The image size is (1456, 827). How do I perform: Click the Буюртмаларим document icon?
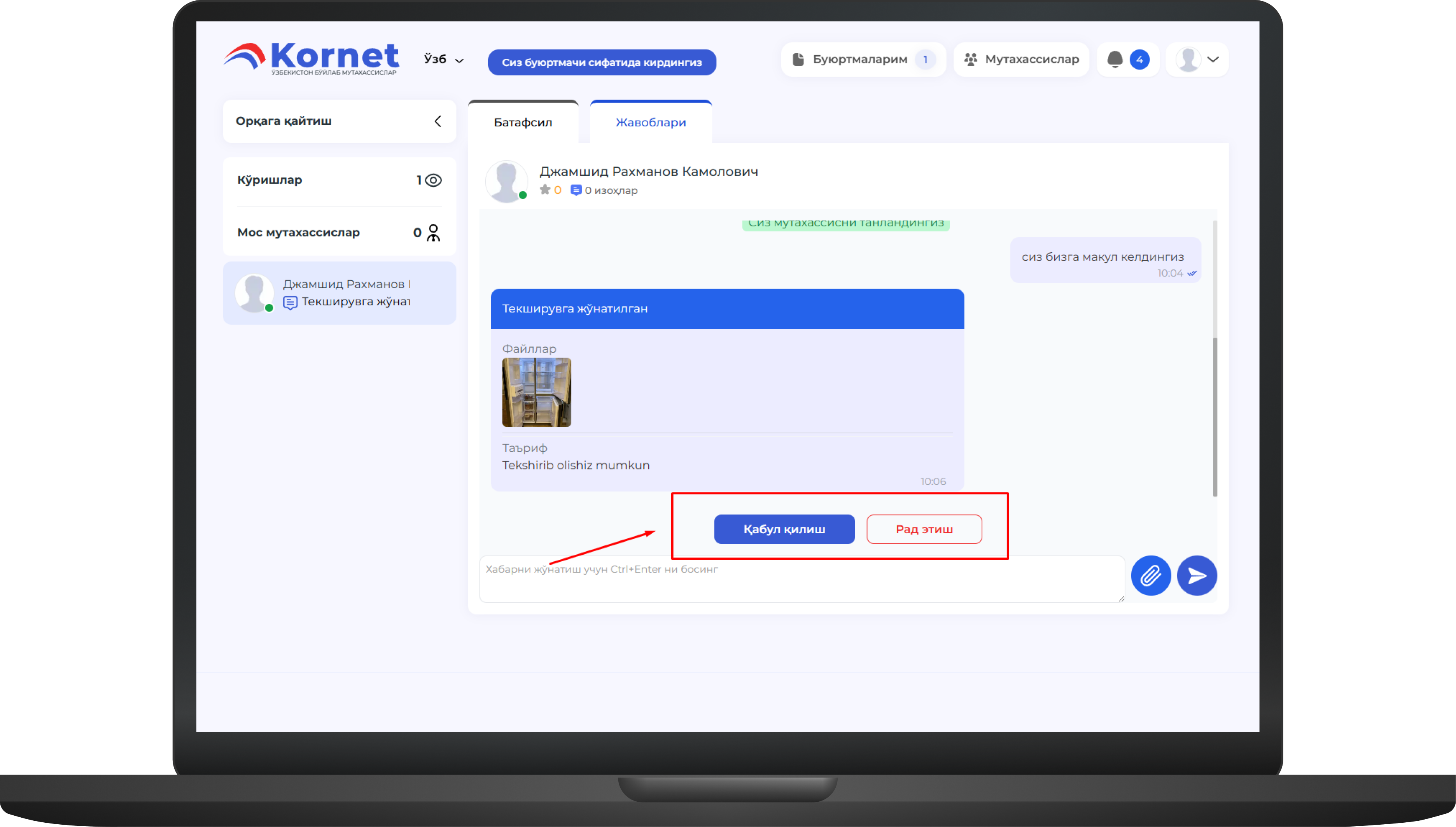tap(798, 59)
